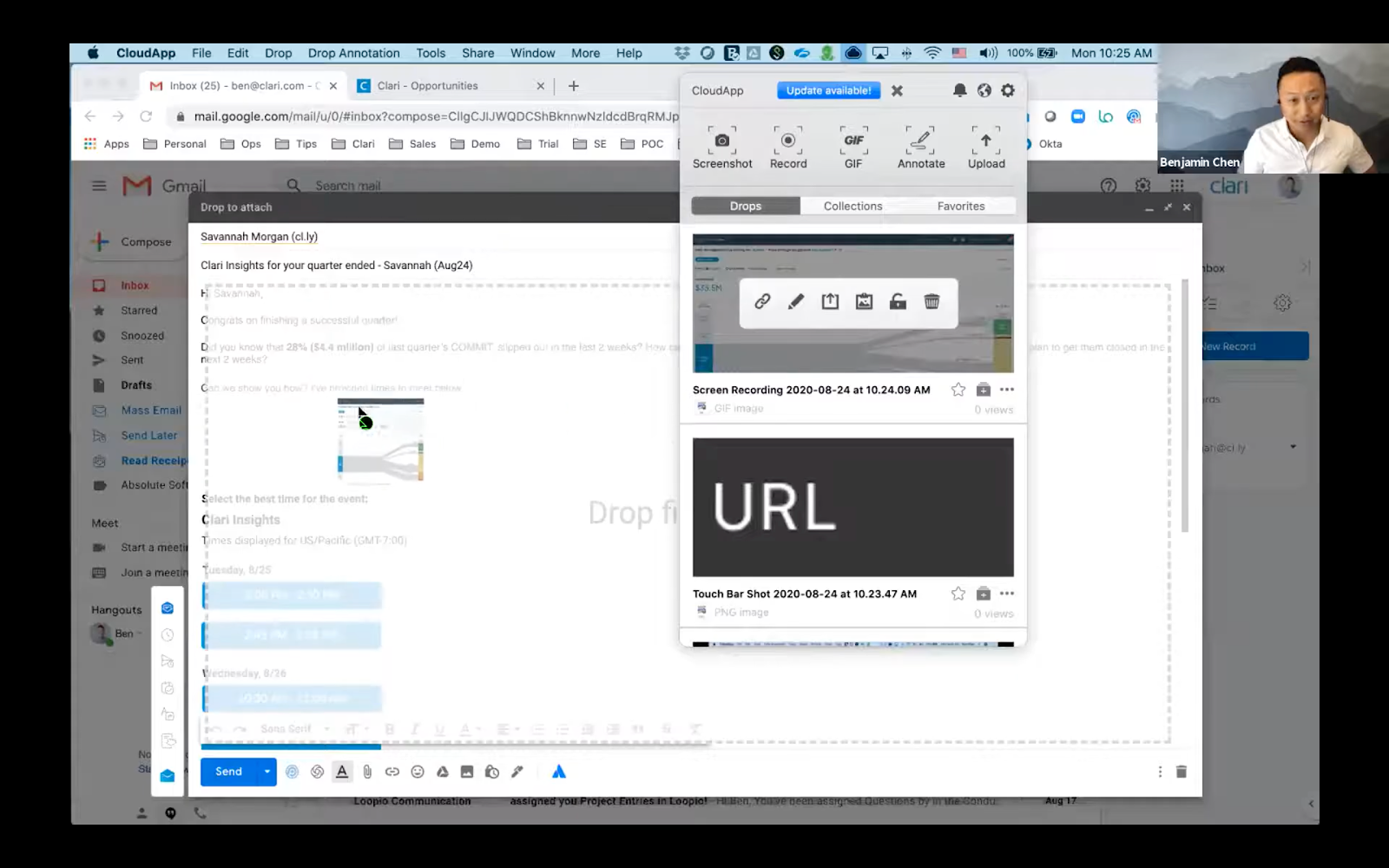Open Mass Email in Gmail sidebar
This screenshot has width=1389, height=868.
[151, 411]
